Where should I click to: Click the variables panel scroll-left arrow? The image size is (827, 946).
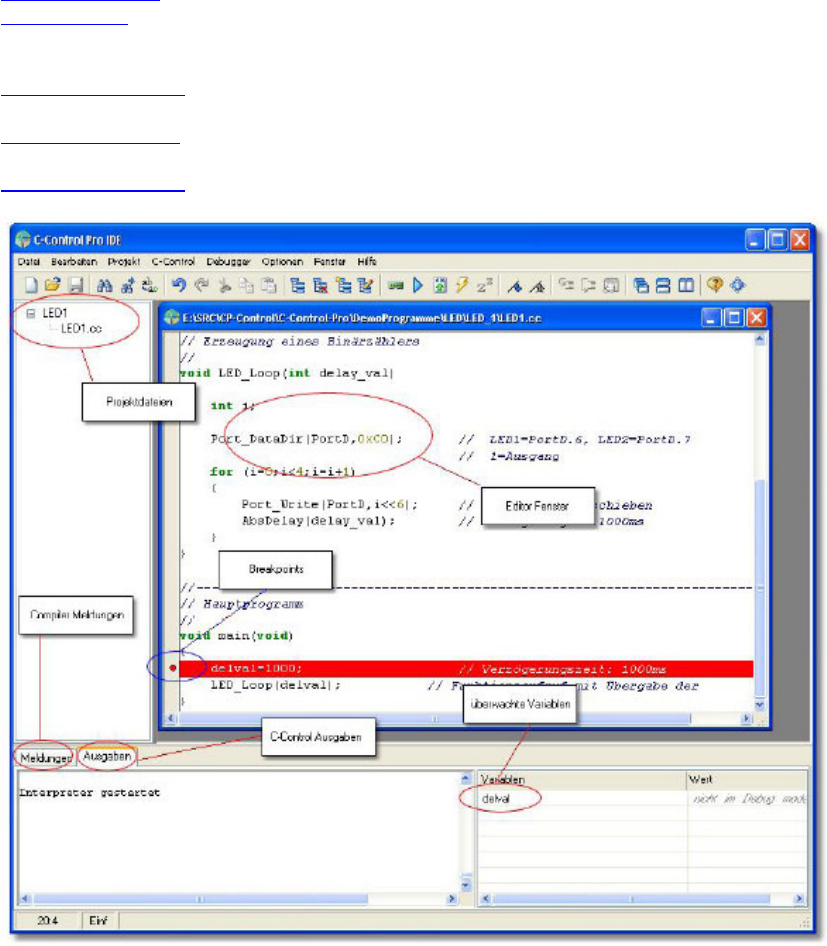(486, 899)
